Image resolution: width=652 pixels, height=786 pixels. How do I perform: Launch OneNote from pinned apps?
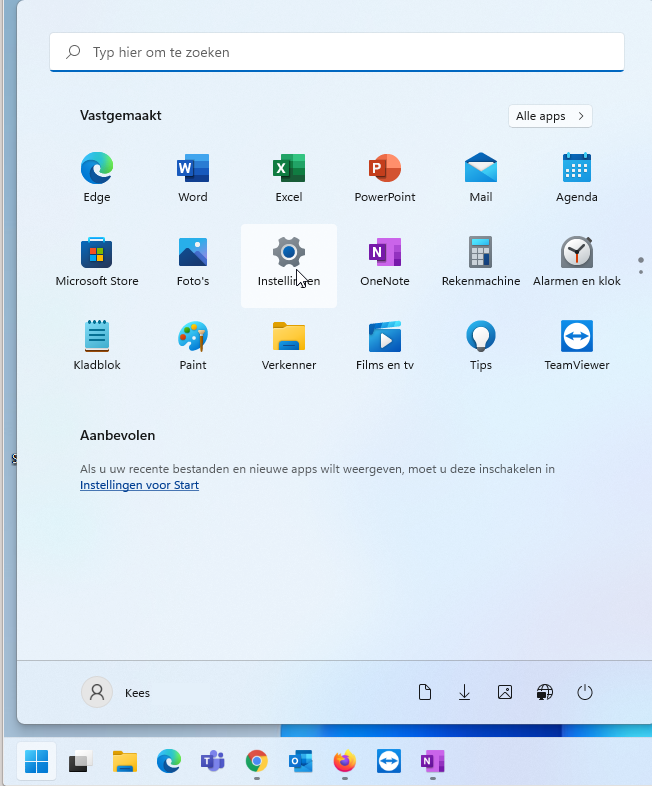coord(384,262)
